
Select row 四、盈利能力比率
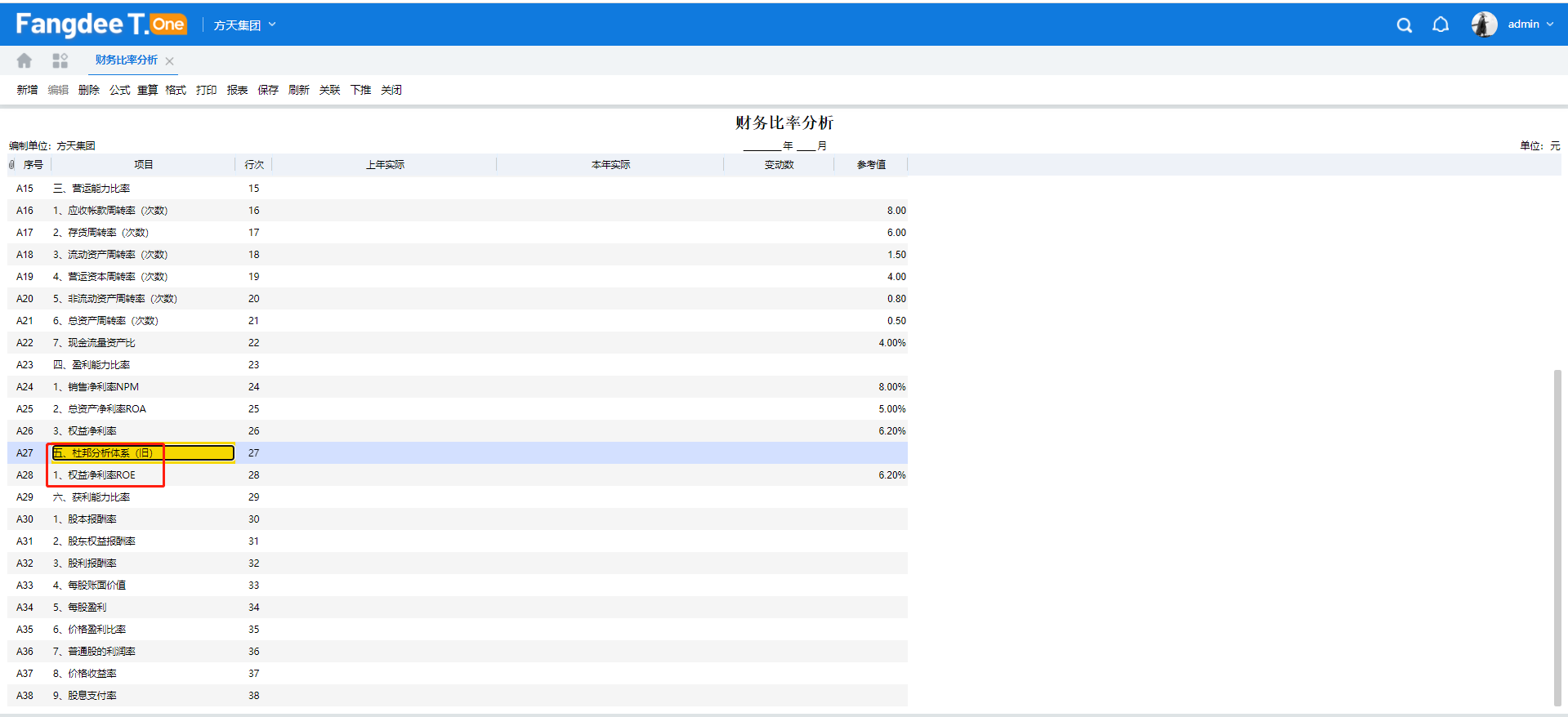tap(458, 365)
